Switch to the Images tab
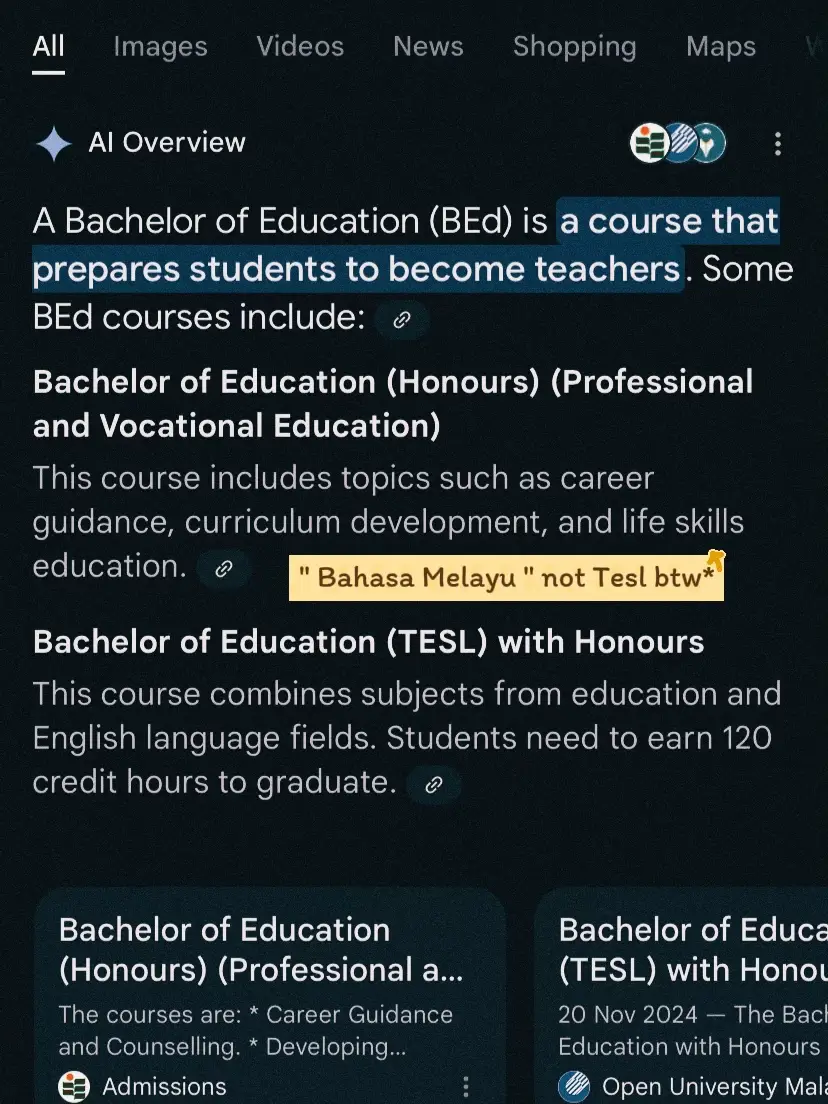The height and width of the screenshot is (1104, 828). click(161, 46)
